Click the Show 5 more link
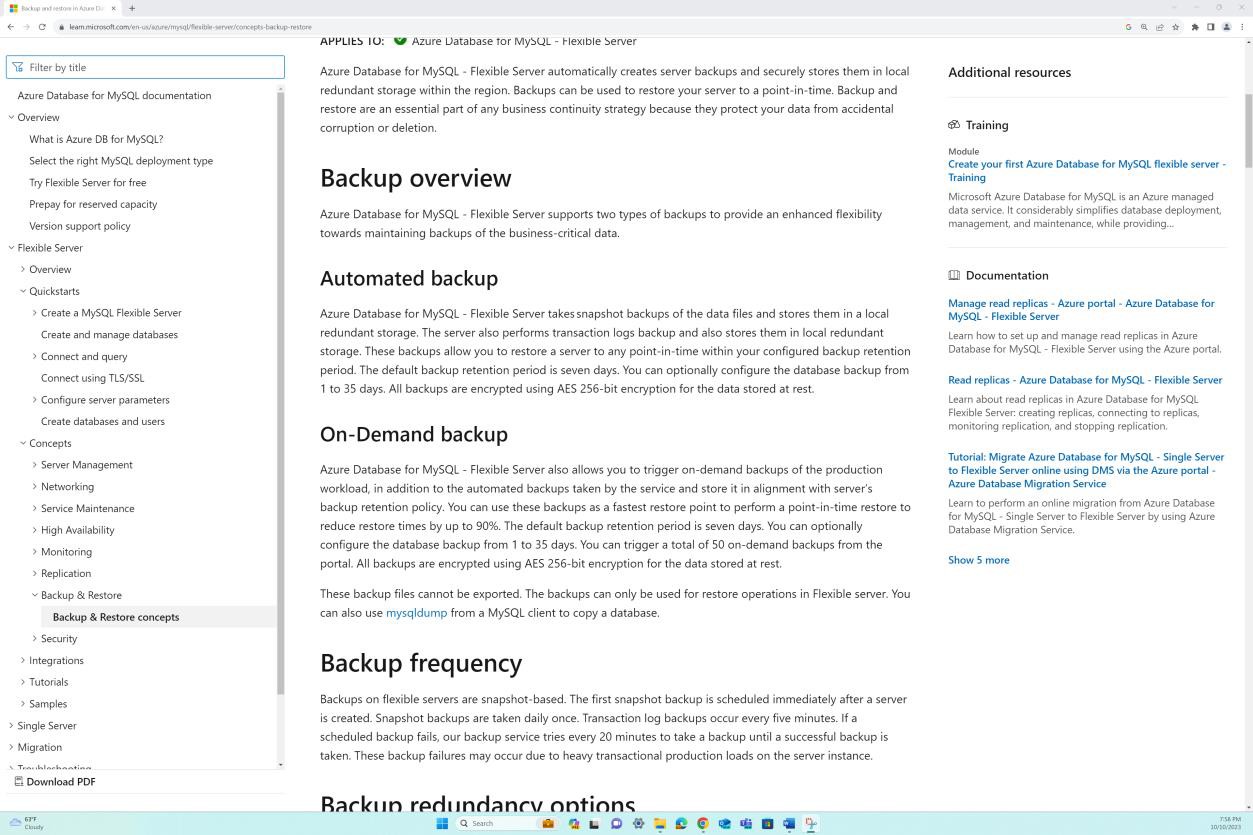The image size is (1253, 835). click(978, 560)
